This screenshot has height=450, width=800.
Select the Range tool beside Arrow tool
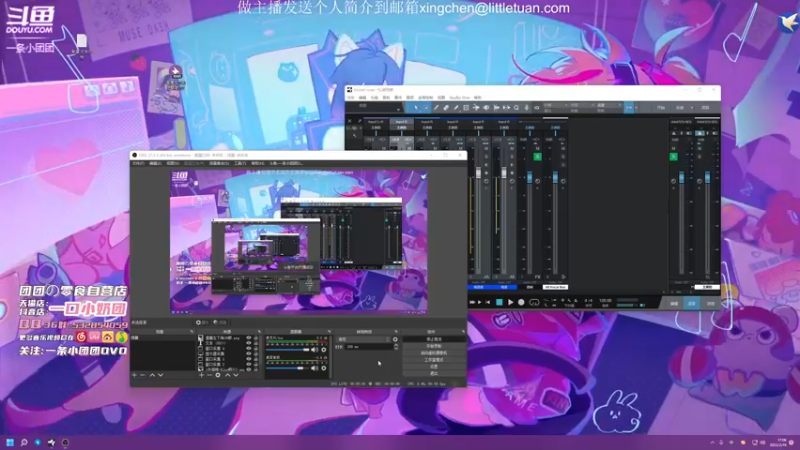click(426, 108)
